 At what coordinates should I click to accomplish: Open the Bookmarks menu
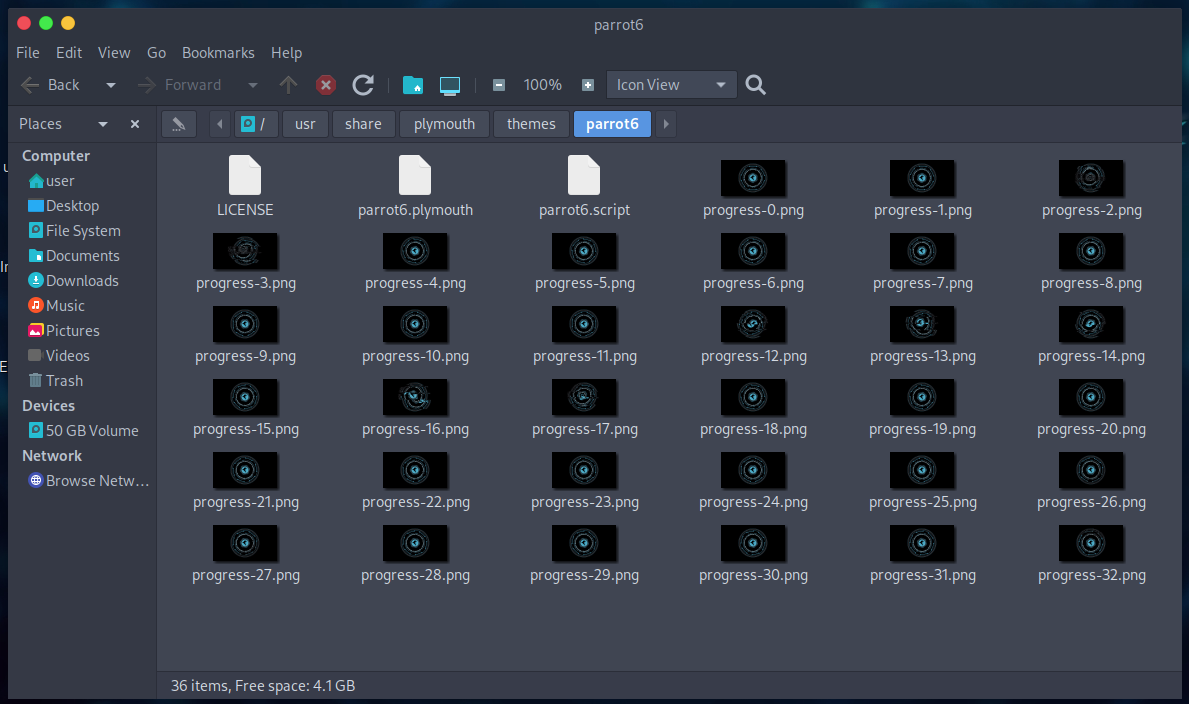[x=218, y=53]
